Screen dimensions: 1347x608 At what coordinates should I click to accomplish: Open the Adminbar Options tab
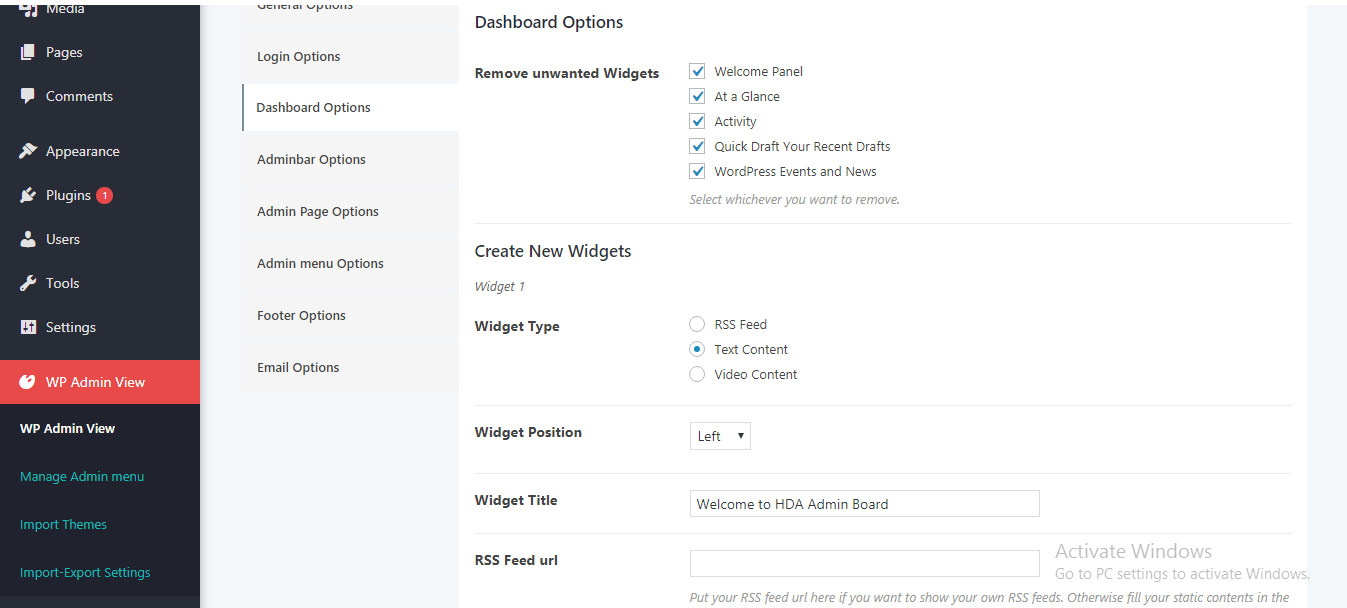350,160
